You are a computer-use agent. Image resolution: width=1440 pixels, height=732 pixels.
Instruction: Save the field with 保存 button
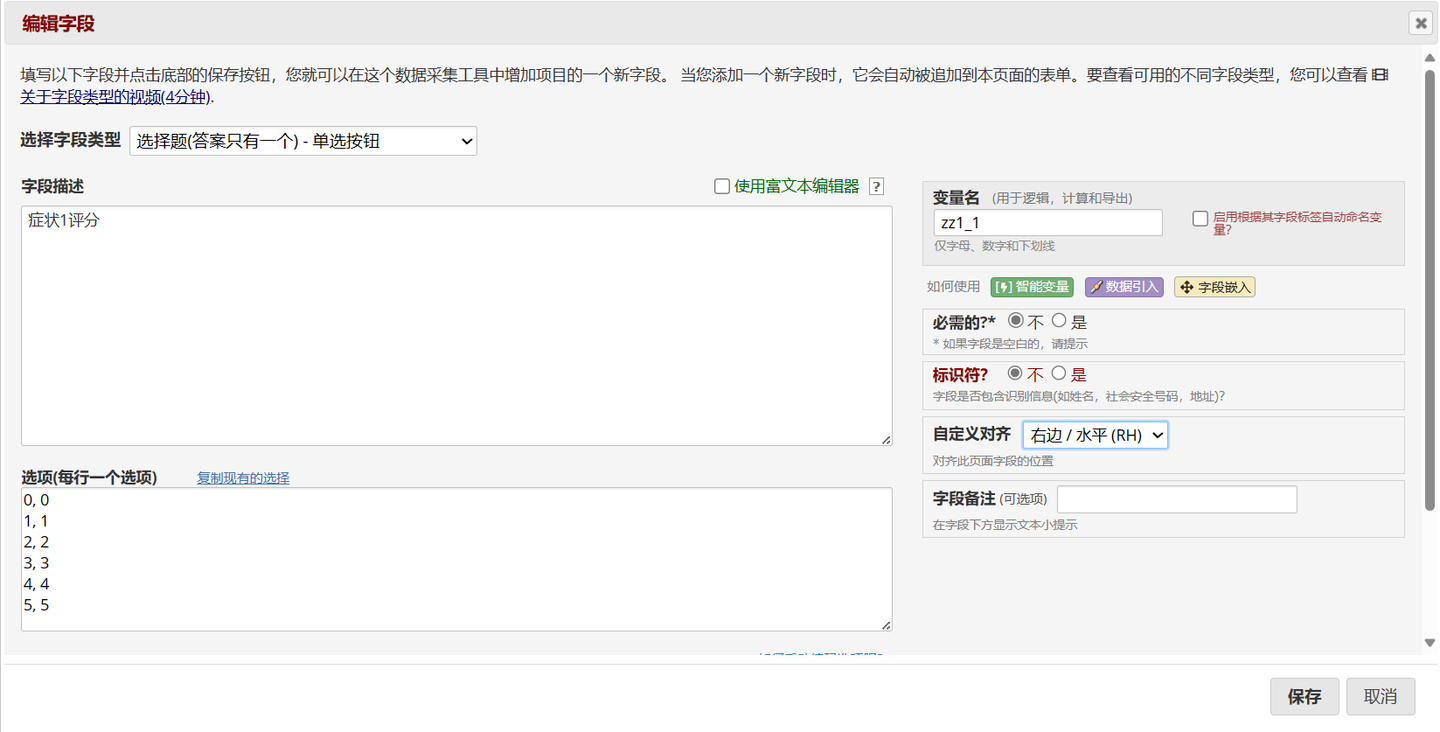point(1304,697)
